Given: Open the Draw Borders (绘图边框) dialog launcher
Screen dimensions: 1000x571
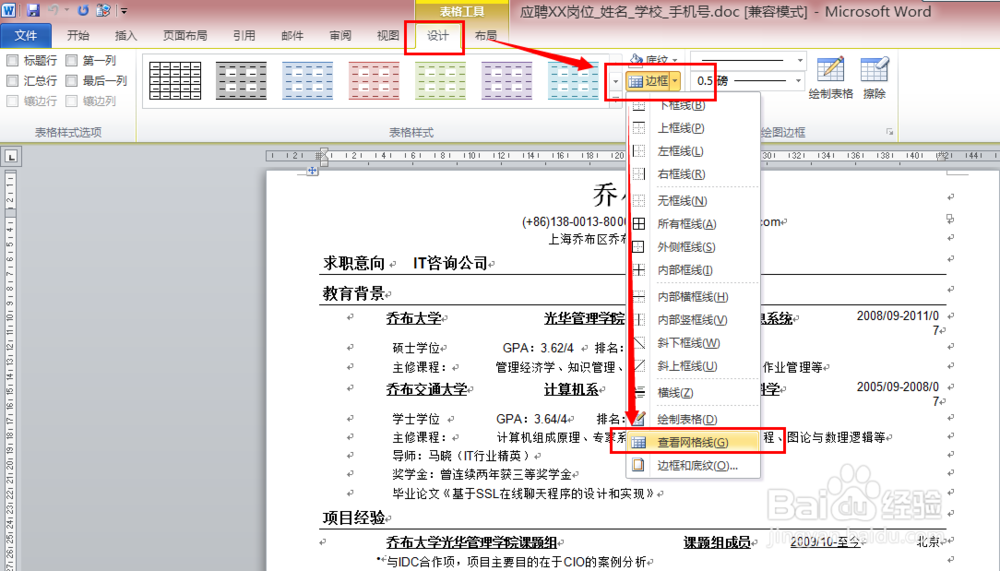Looking at the screenshot, I should coord(889,132).
